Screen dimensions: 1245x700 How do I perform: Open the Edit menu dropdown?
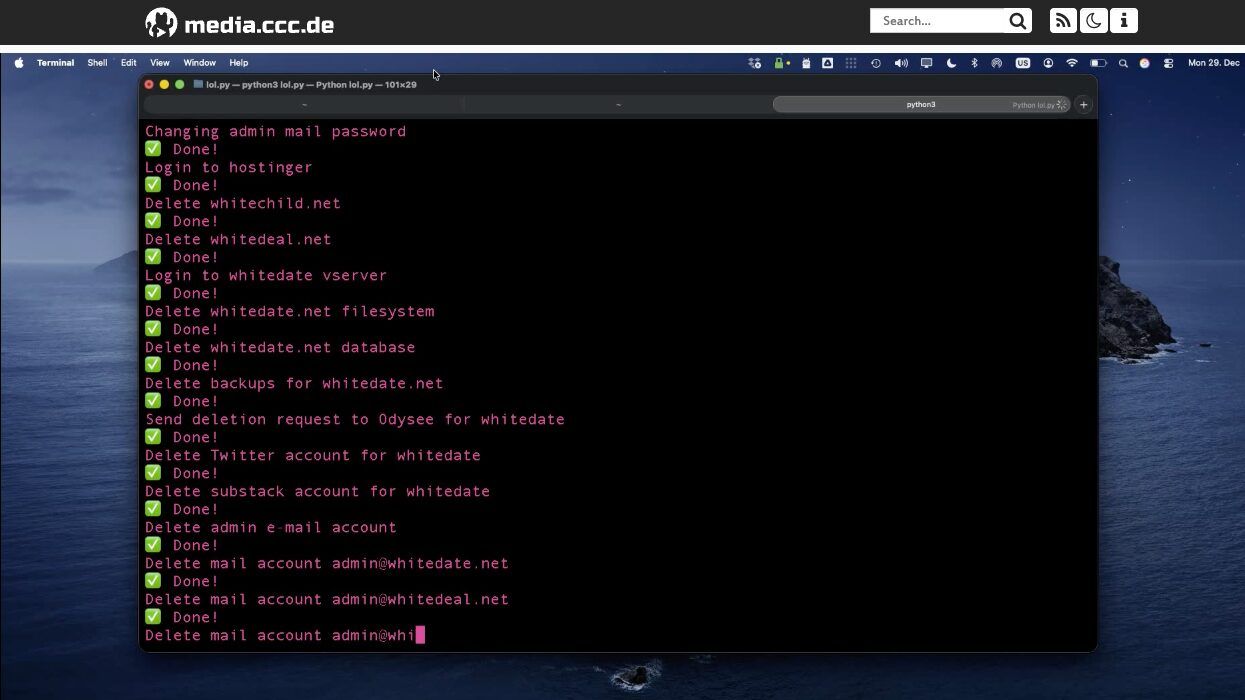(129, 63)
